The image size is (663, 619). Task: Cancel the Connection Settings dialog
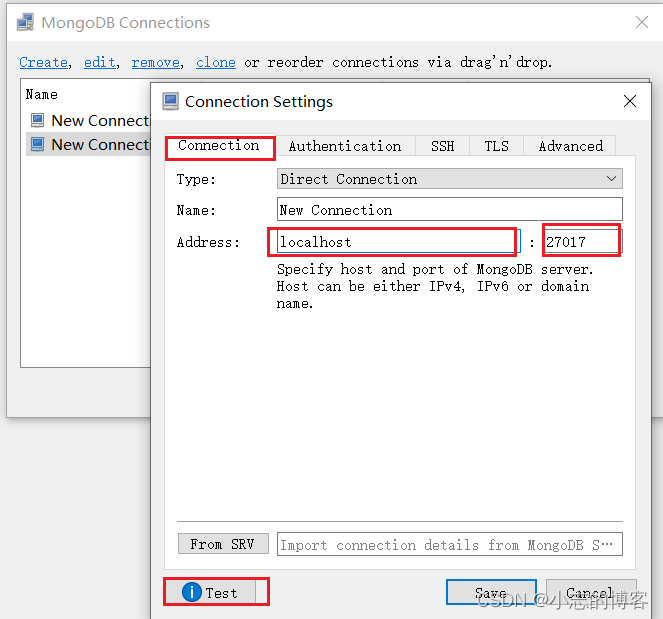pos(591,592)
